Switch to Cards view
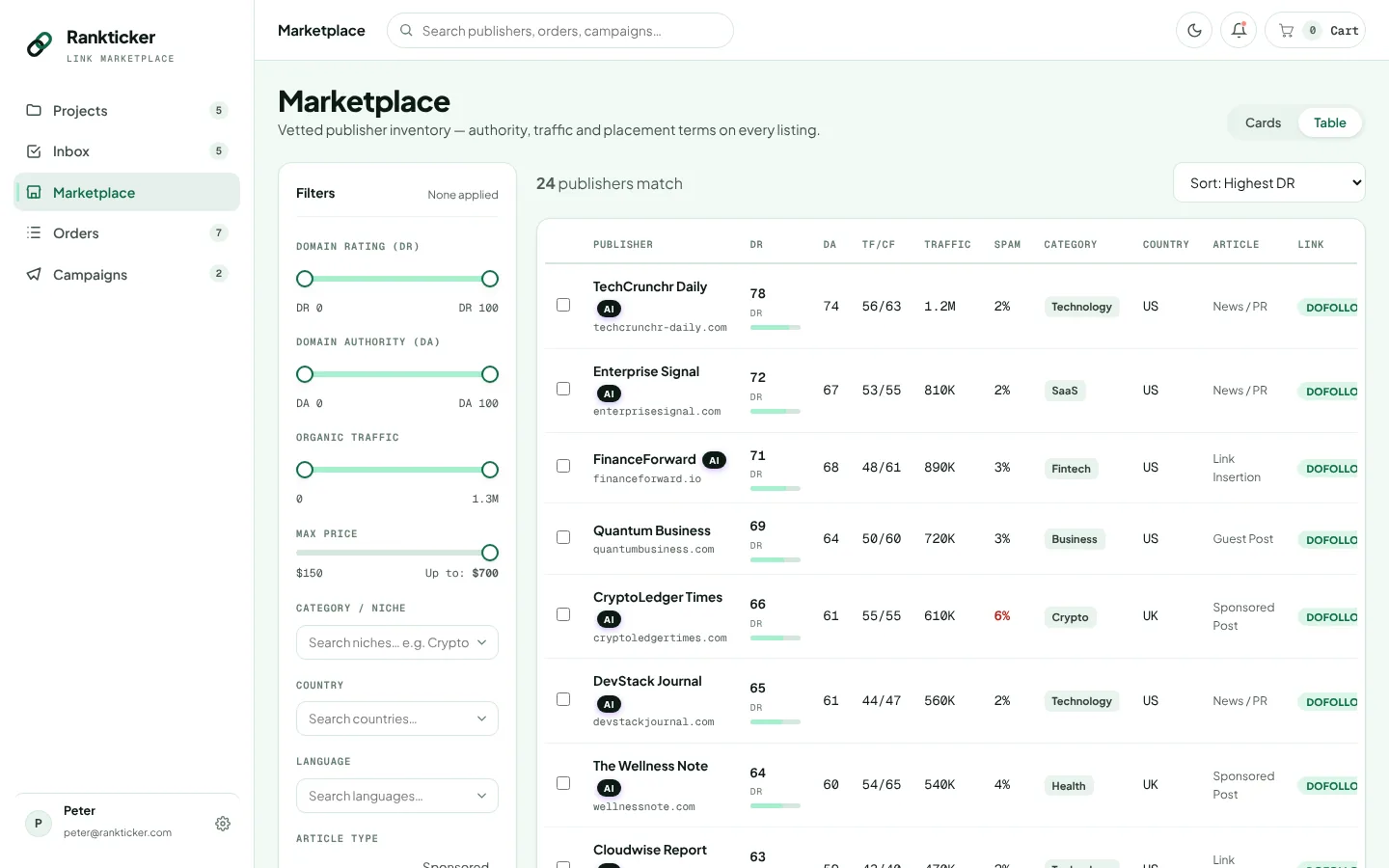The height and width of the screenshot is (868, 1389). click(1263, 122)
